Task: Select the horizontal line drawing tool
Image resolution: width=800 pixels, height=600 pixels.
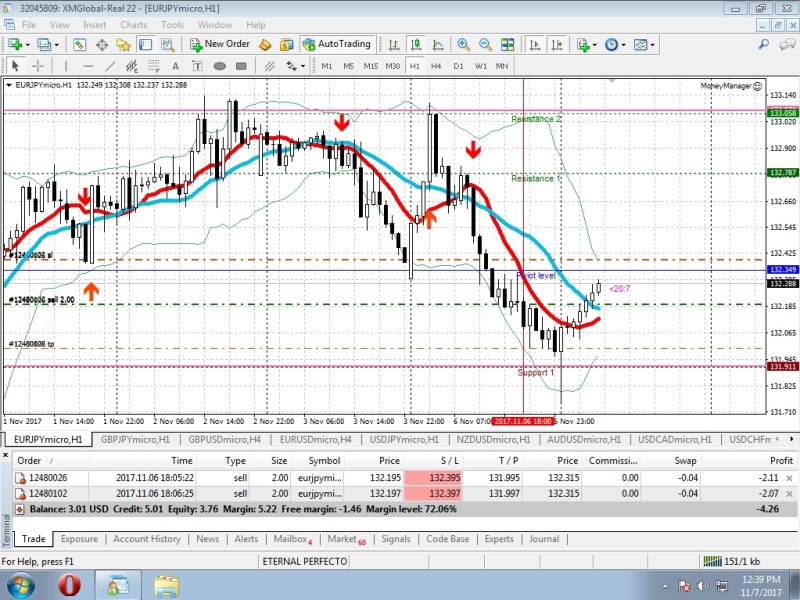Action: [x=89, y=66]
